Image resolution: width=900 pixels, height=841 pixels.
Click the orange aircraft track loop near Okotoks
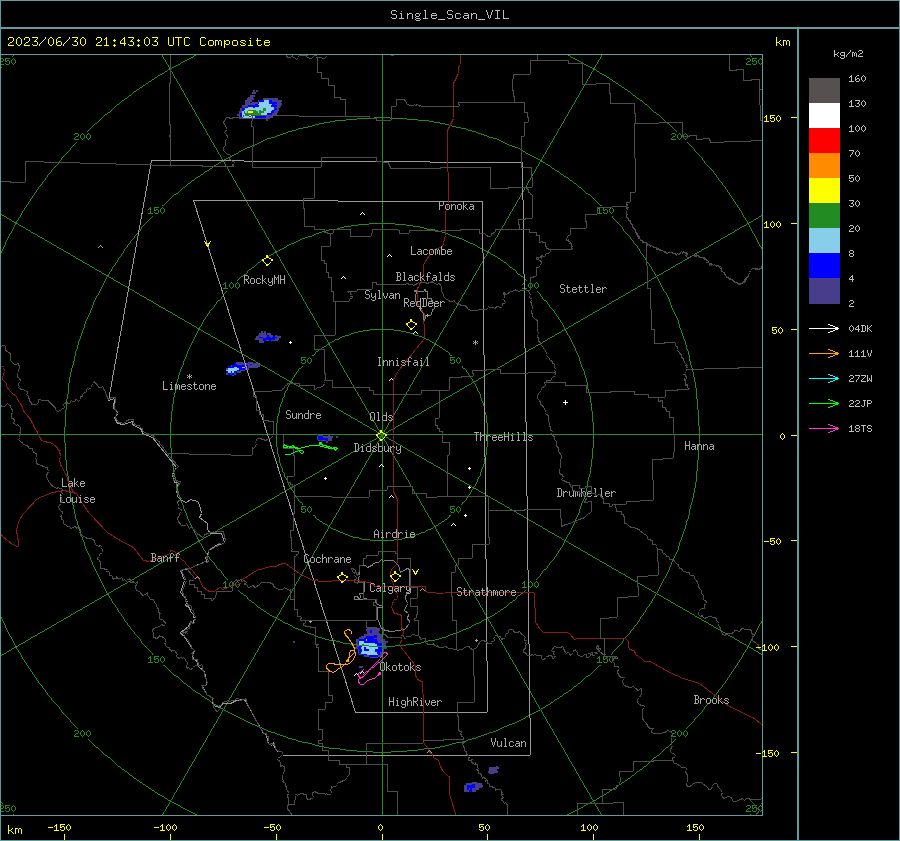342,652
